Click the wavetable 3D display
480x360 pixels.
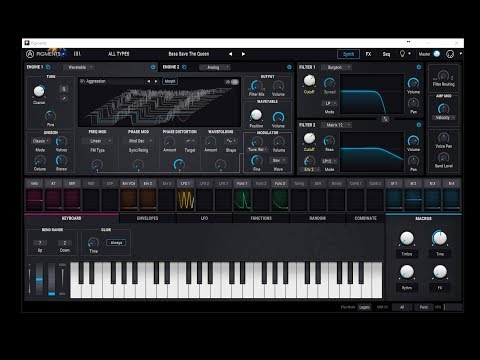tap(159, 106)
